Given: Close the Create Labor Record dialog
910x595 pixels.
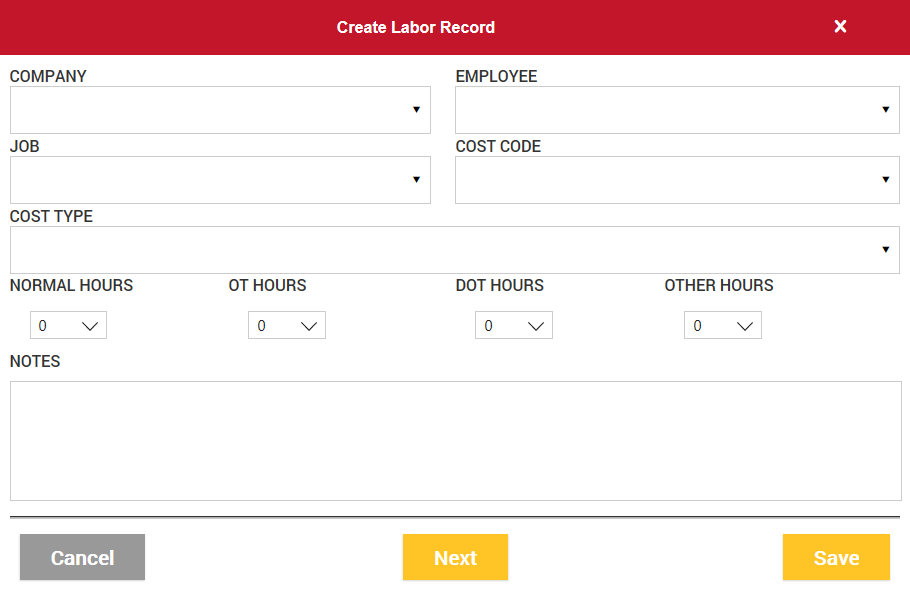Looking at the screenshot, I should (840, 27).
